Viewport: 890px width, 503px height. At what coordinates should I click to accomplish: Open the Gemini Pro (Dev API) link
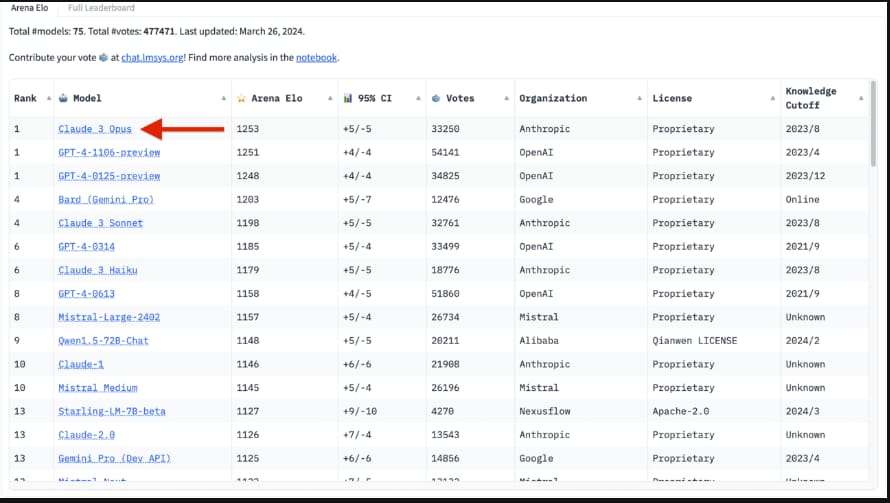115,458
